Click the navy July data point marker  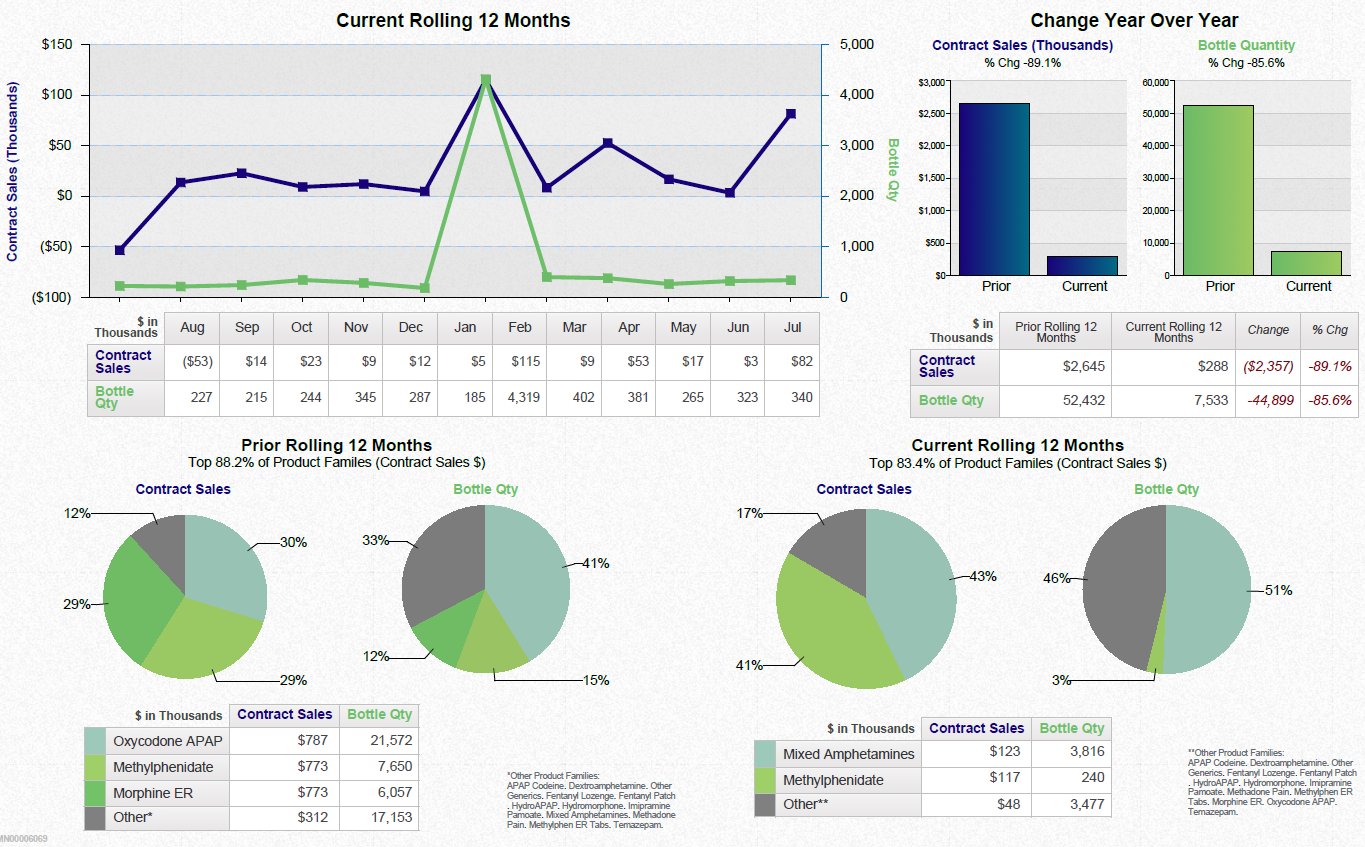(x=792, y=114)
